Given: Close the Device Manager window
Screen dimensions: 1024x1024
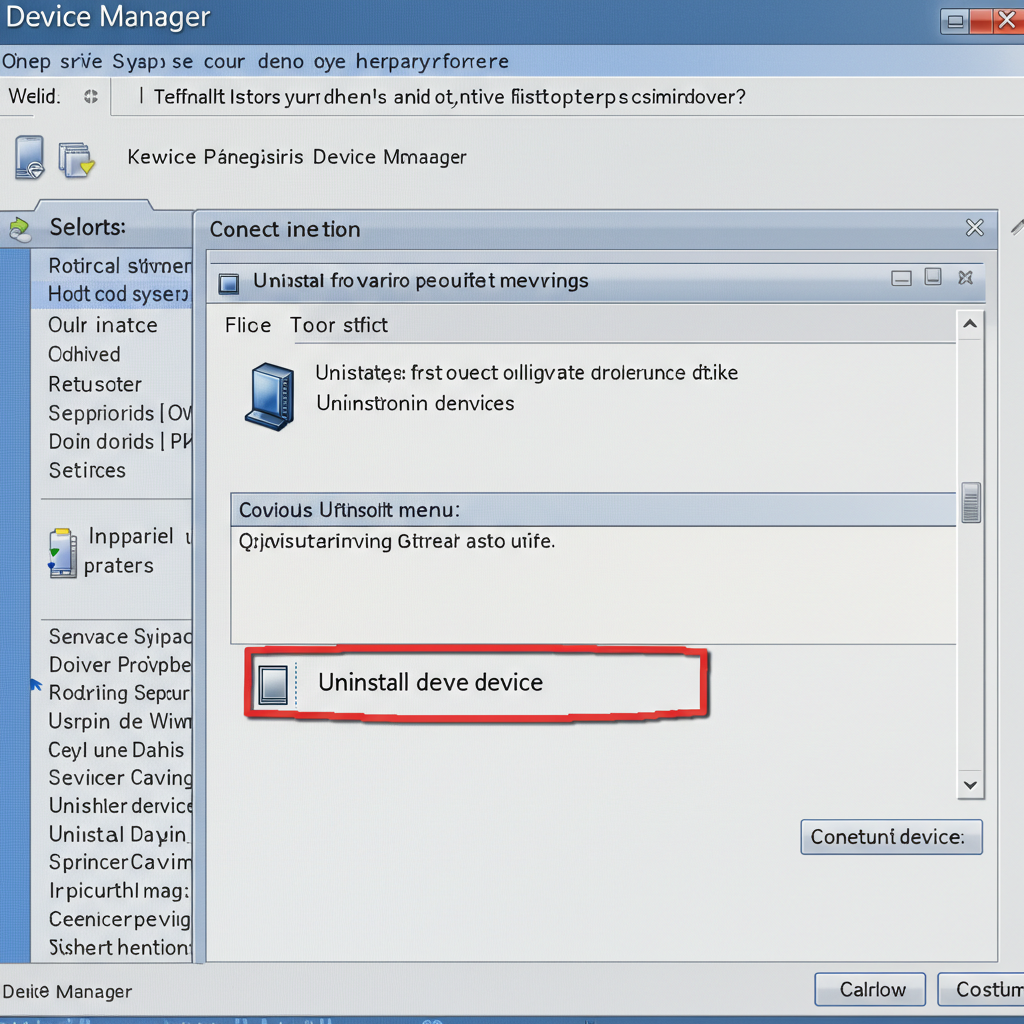Looking at the screenshot, I should [x=1007, y=21].
